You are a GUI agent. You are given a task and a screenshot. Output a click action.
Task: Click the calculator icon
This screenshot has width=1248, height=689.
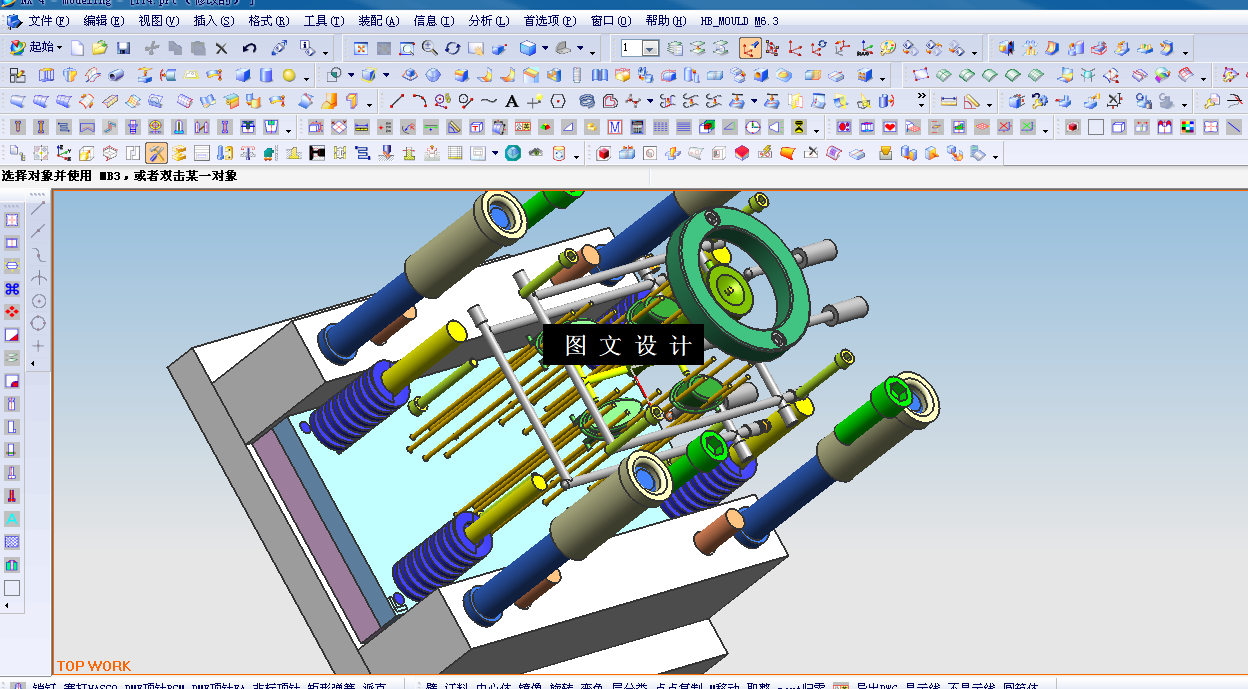pos(637,127)
